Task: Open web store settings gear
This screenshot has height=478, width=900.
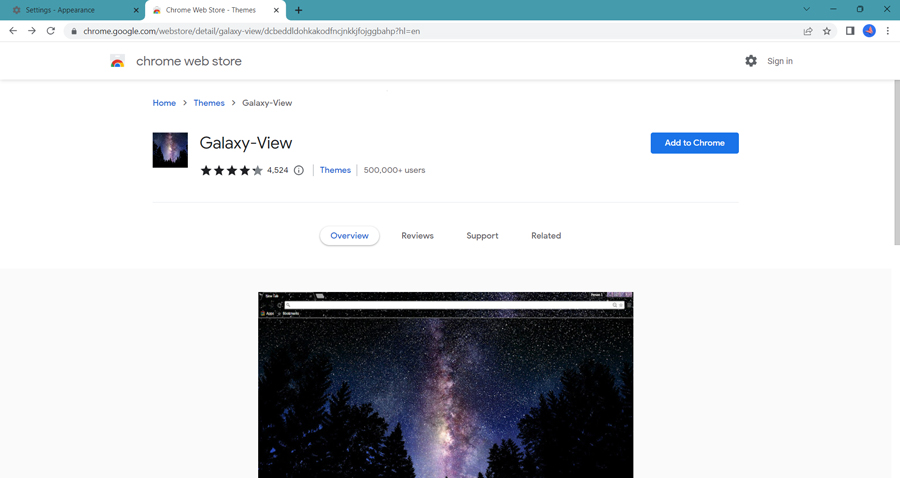Action: [x=751, y=61]
